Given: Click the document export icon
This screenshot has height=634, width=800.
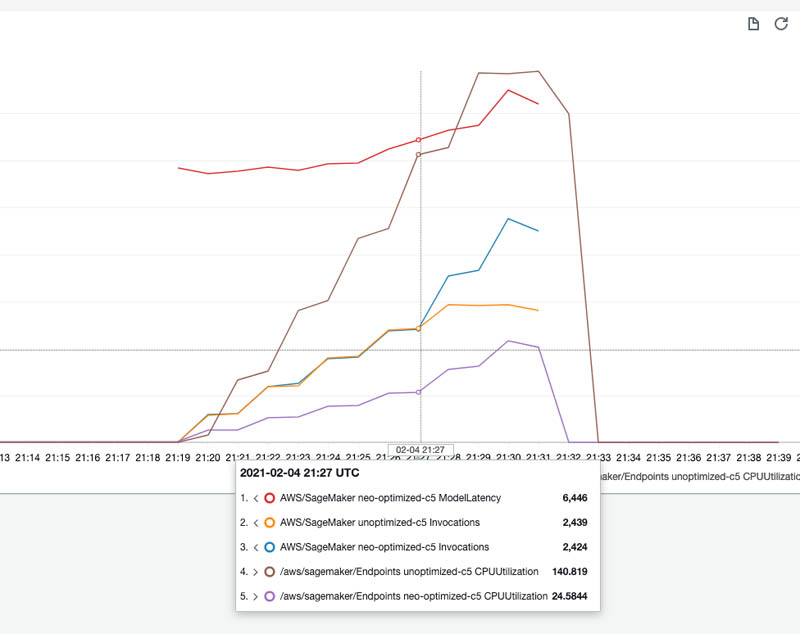Looking at the screenshot, I should 753,24.
